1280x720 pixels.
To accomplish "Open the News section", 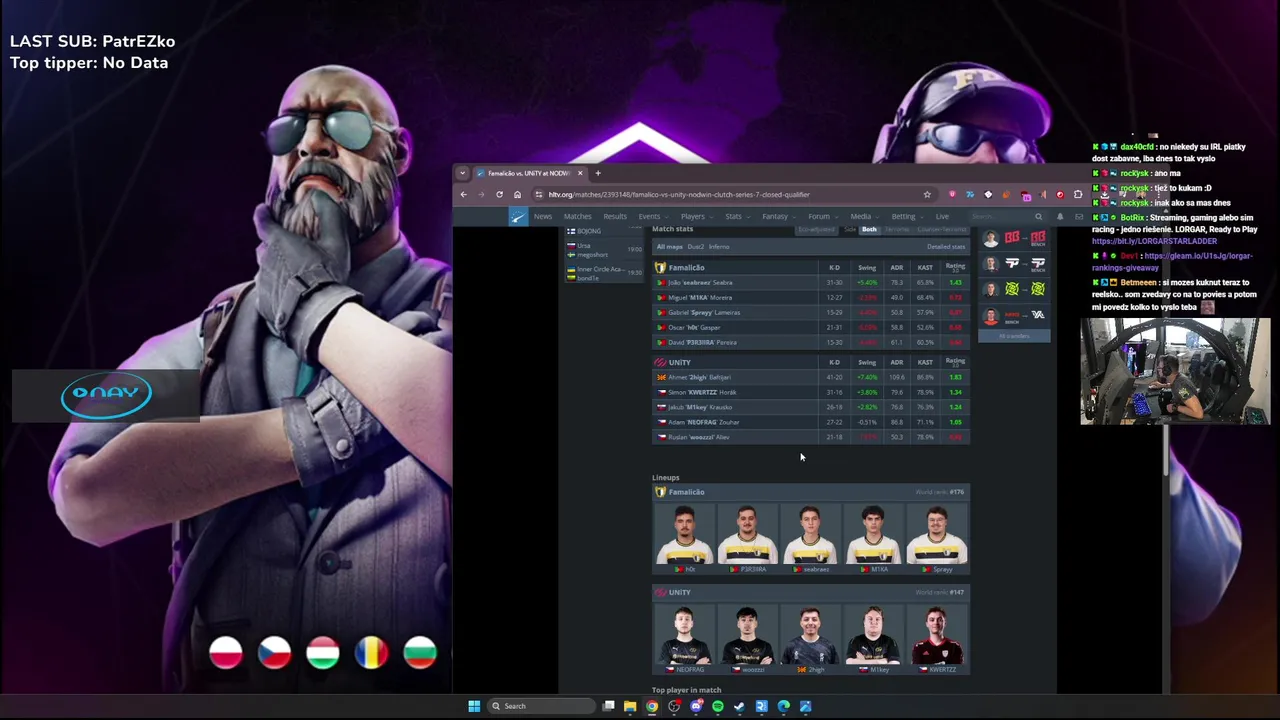I will click(x=542, y=217).
